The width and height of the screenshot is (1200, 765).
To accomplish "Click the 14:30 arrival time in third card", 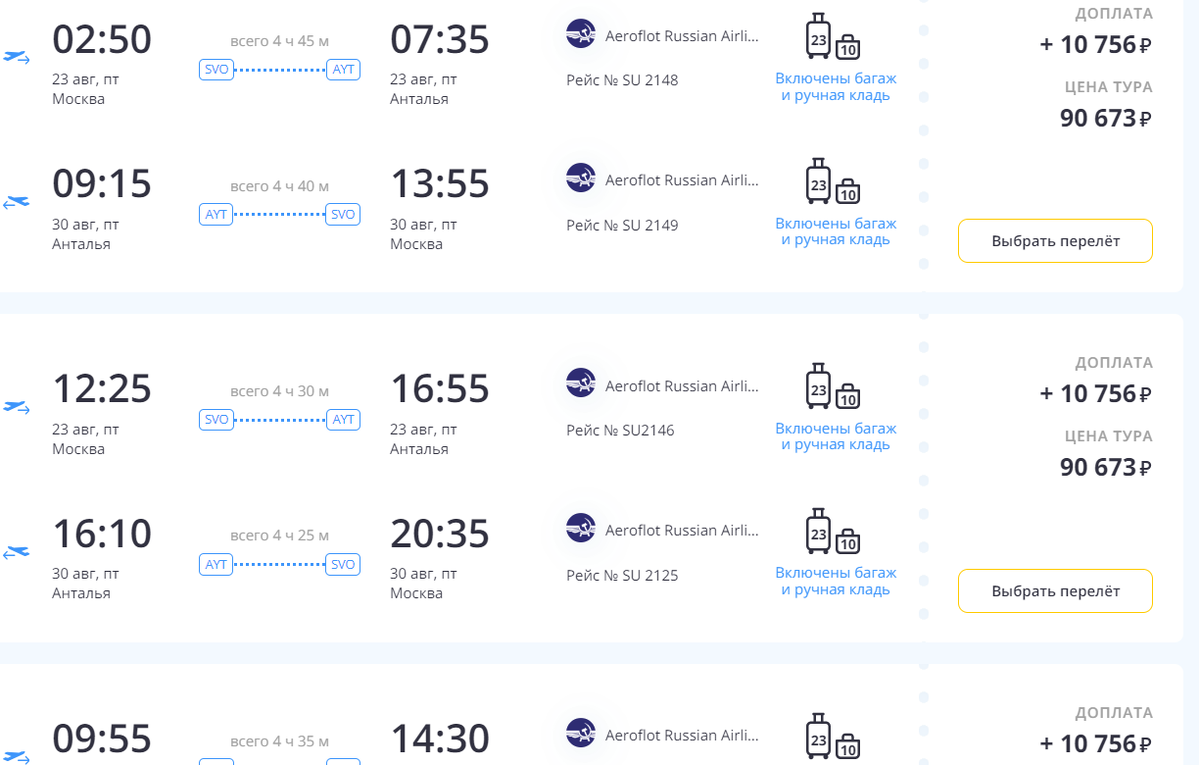I will tap(440, 739).
